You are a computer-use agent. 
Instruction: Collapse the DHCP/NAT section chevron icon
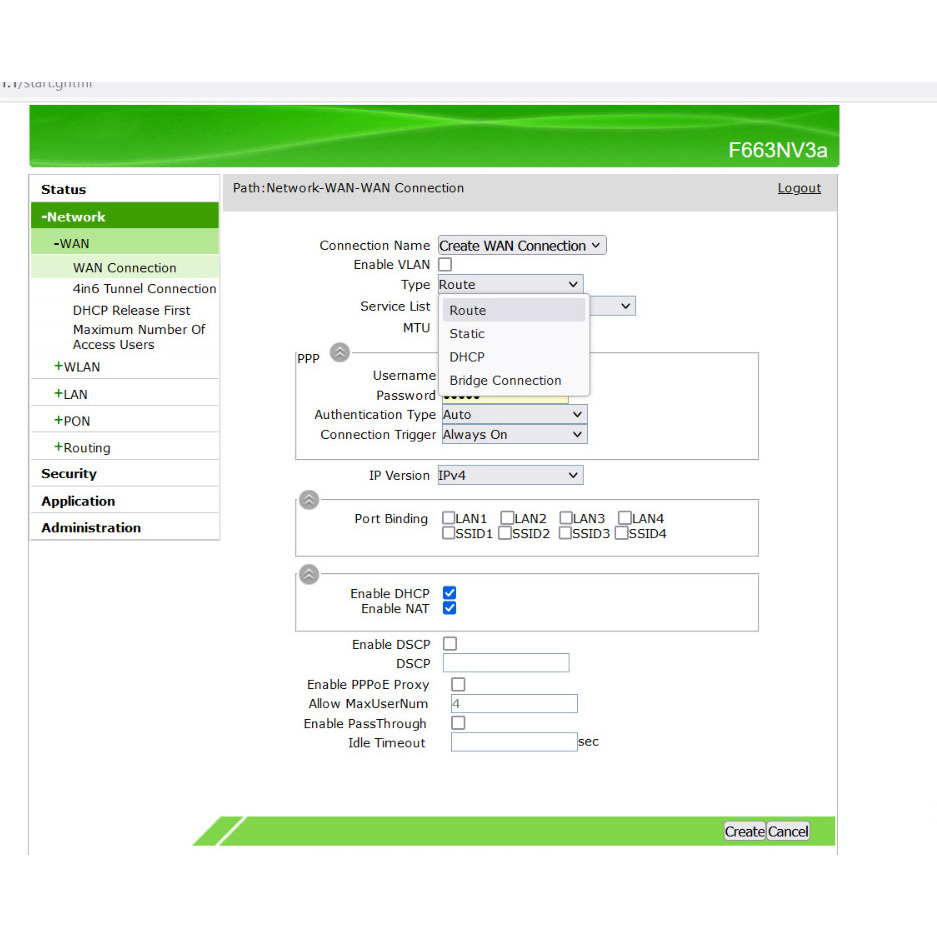309,574
